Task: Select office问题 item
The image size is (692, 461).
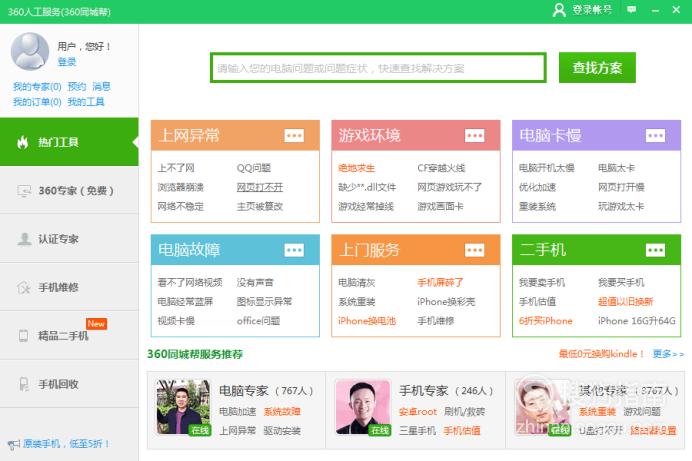Action: [x=258, y=321]
